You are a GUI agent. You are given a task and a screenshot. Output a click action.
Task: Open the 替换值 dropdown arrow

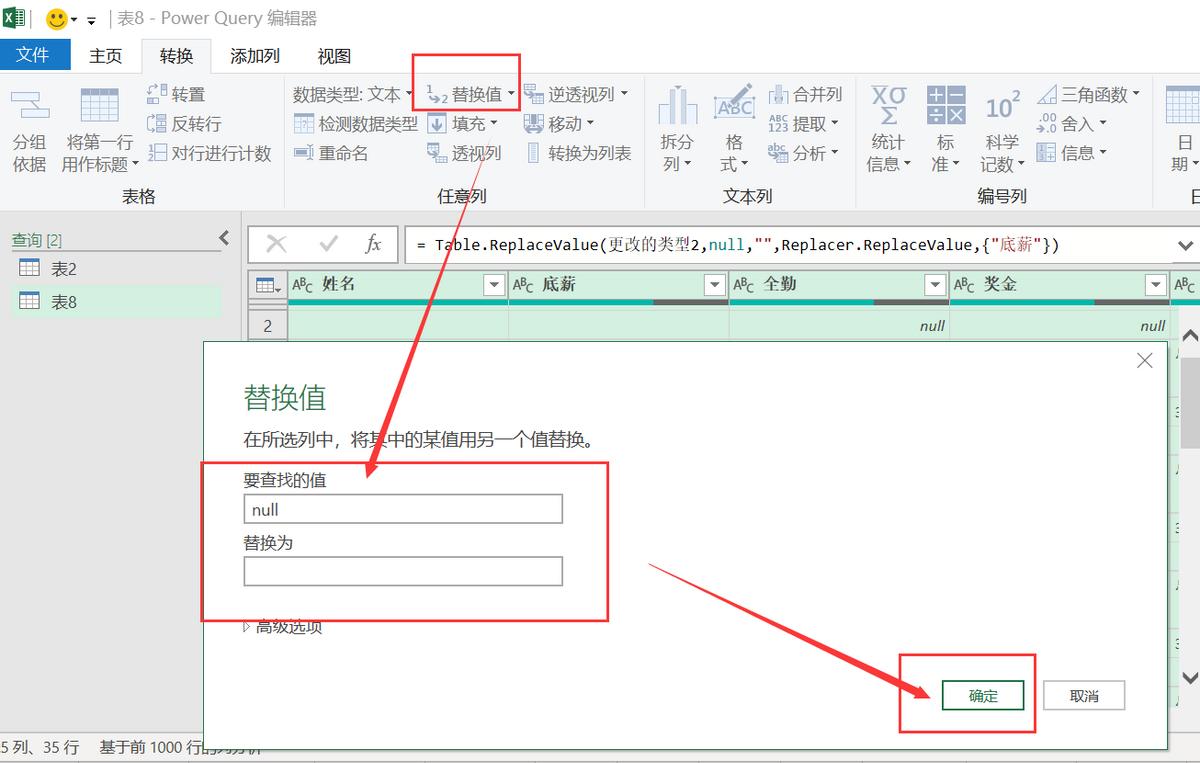[510, 94]
